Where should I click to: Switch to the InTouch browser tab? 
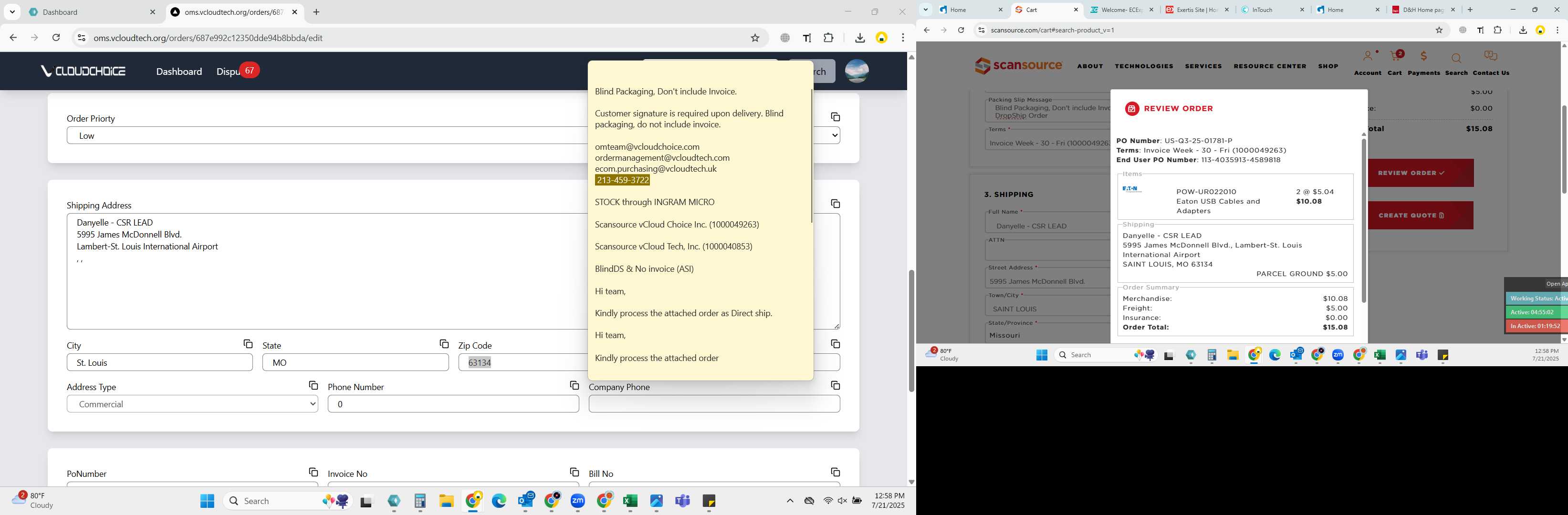click(x=1272, y=10)
